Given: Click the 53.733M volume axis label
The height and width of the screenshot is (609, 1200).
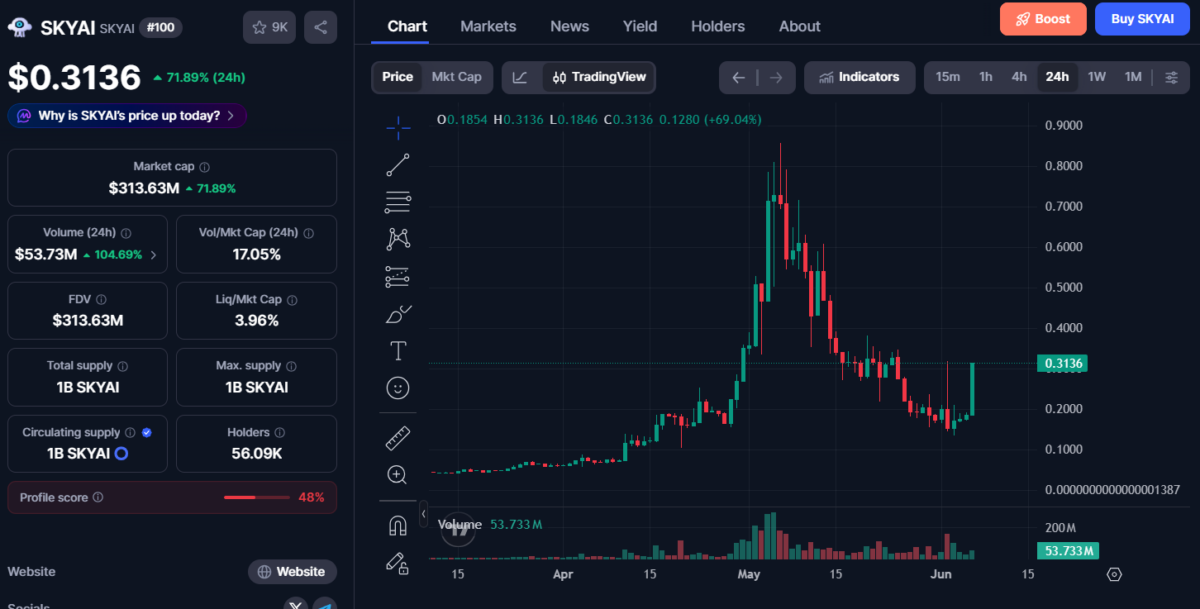Looking at the screenshot, I should click(1066, 551).
